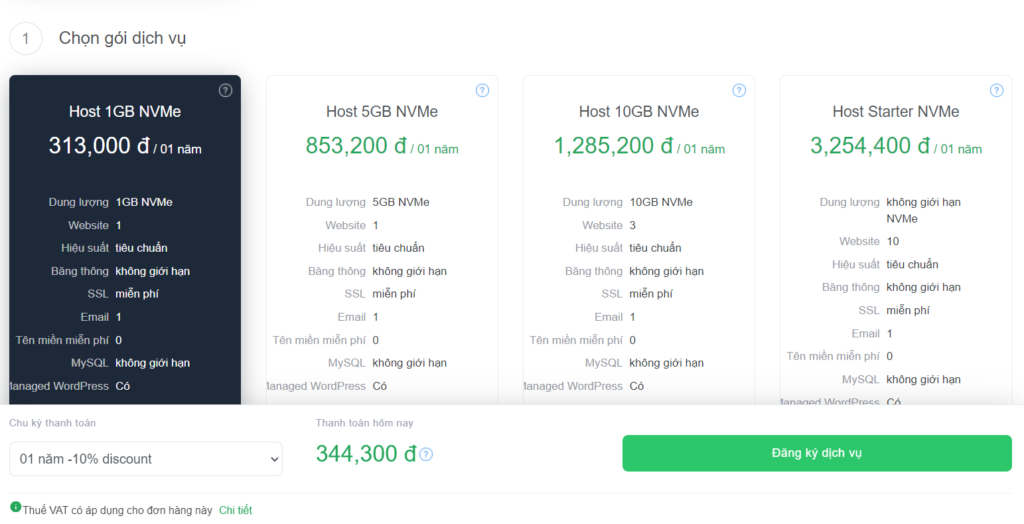The height and width of the screenshot is (524, 1024).
Task: Click 'MySQL' label in Host Starter card
Action: pos(861,380)
